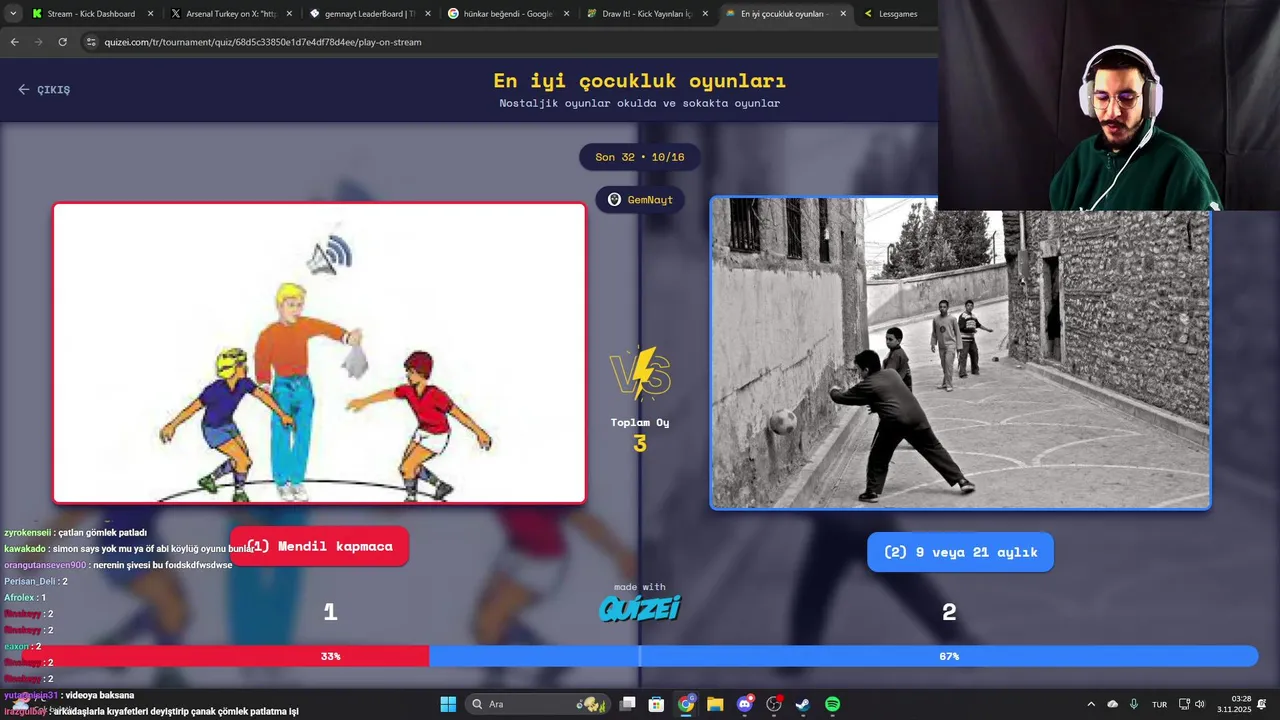Open the volume speaker tray icon
Viewport: 1280px width, 720px height.
coord(1200,704)
